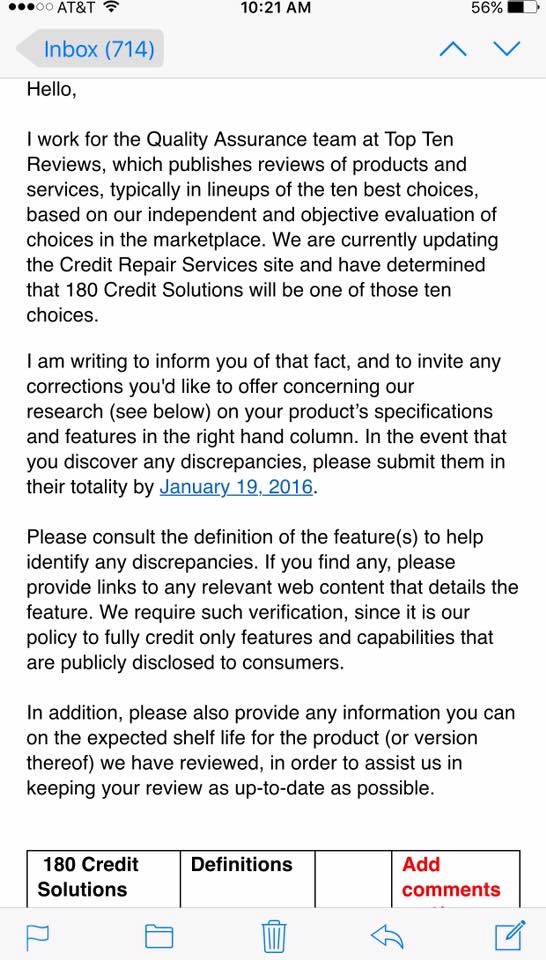This screenshot has width=546, height=960.
Task: Return to Inbox (714)
Action: point(91,48)
